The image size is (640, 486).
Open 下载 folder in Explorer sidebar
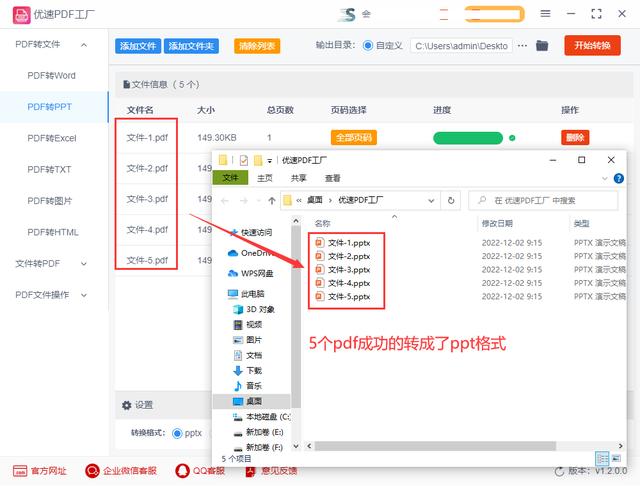pos(247,371)
